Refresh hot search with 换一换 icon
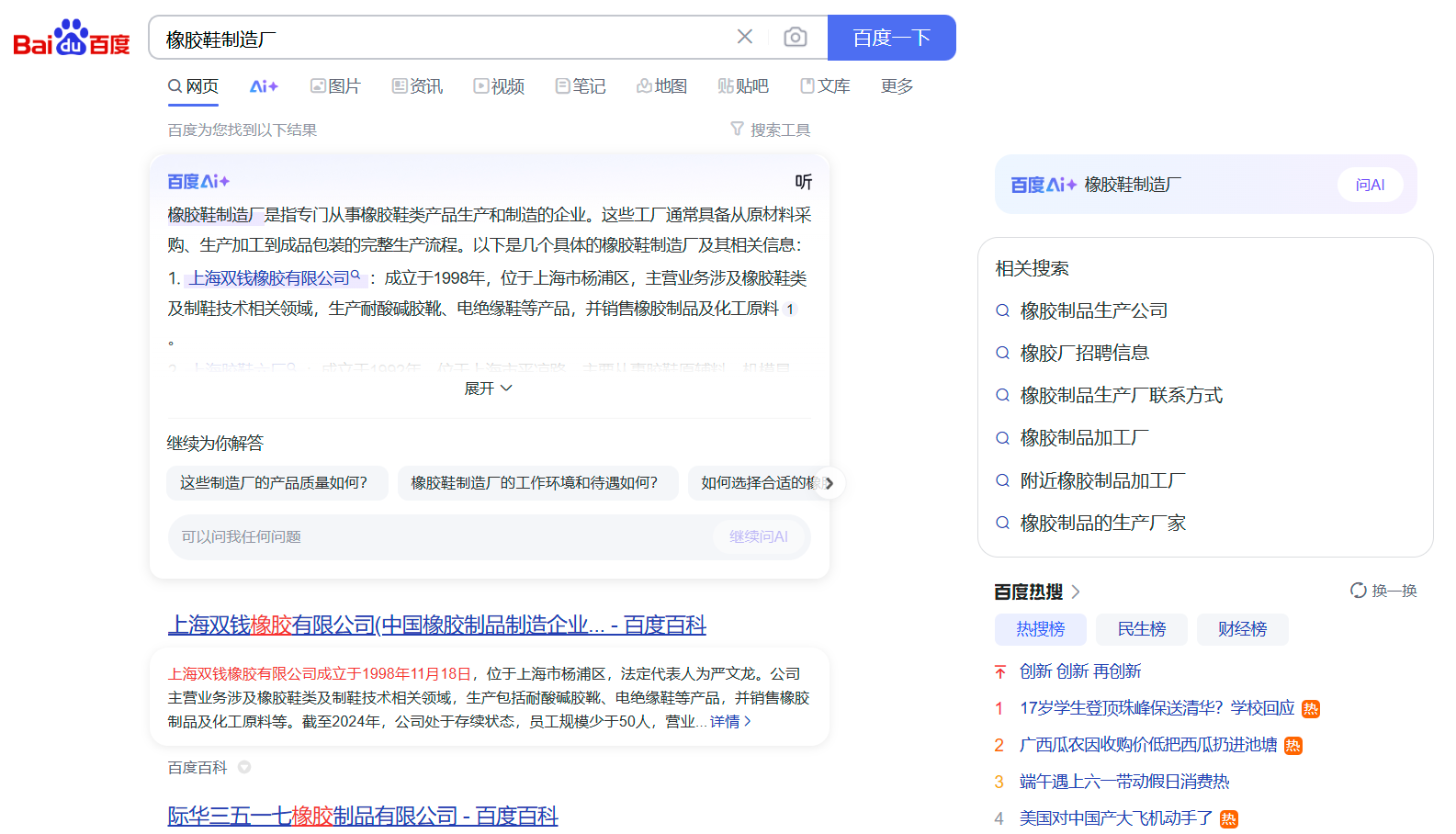Image resolution: width=1456 pixels, height=834 pixels. tap(1358, 591)
